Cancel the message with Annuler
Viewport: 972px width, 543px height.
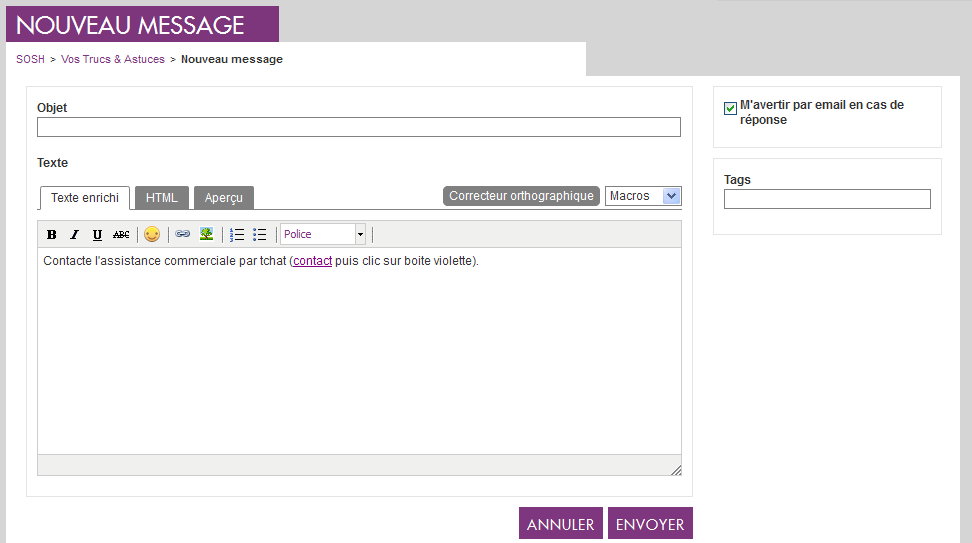[x=560, y=524]
